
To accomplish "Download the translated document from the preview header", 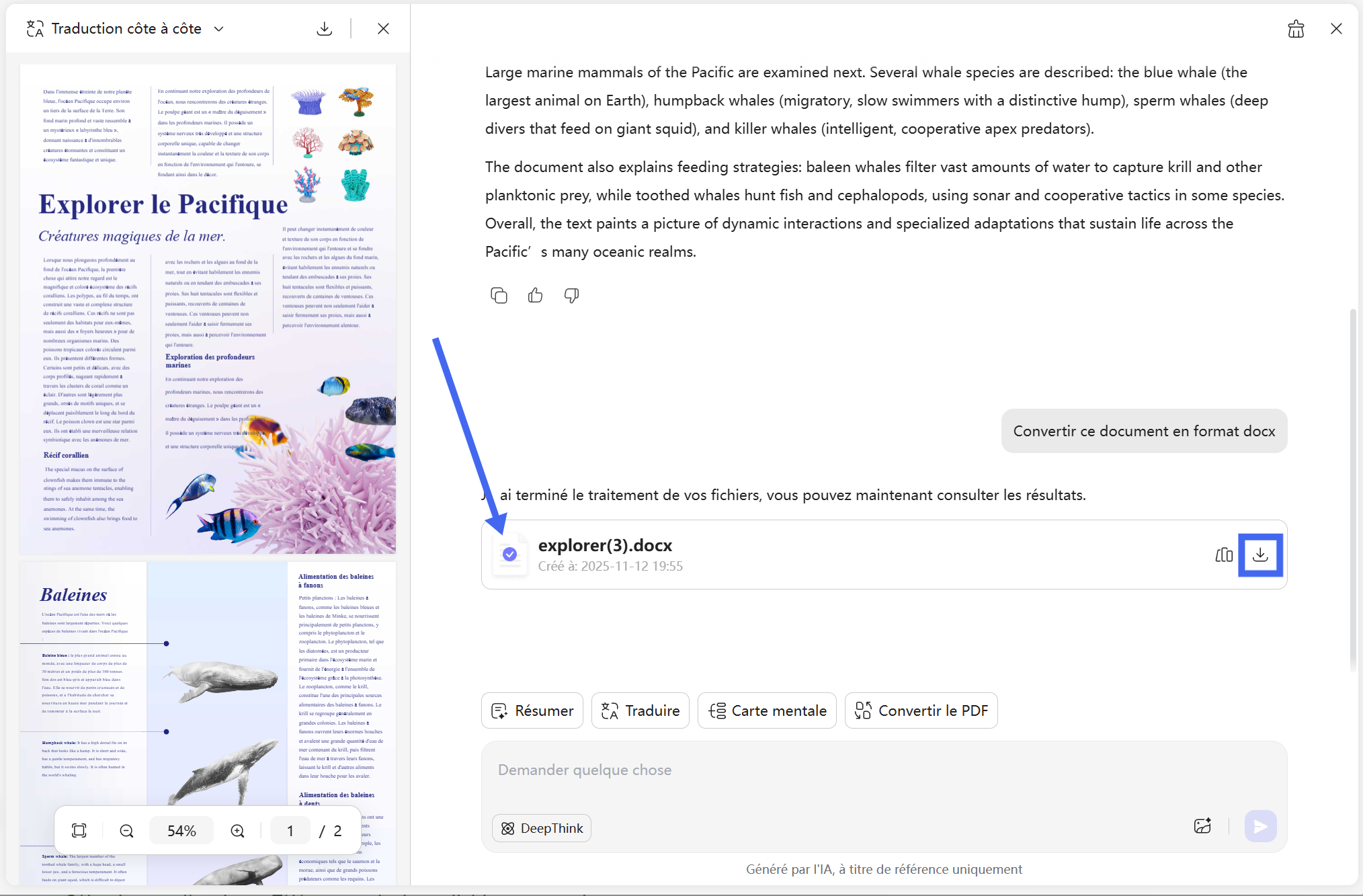I will click(325, 29).
